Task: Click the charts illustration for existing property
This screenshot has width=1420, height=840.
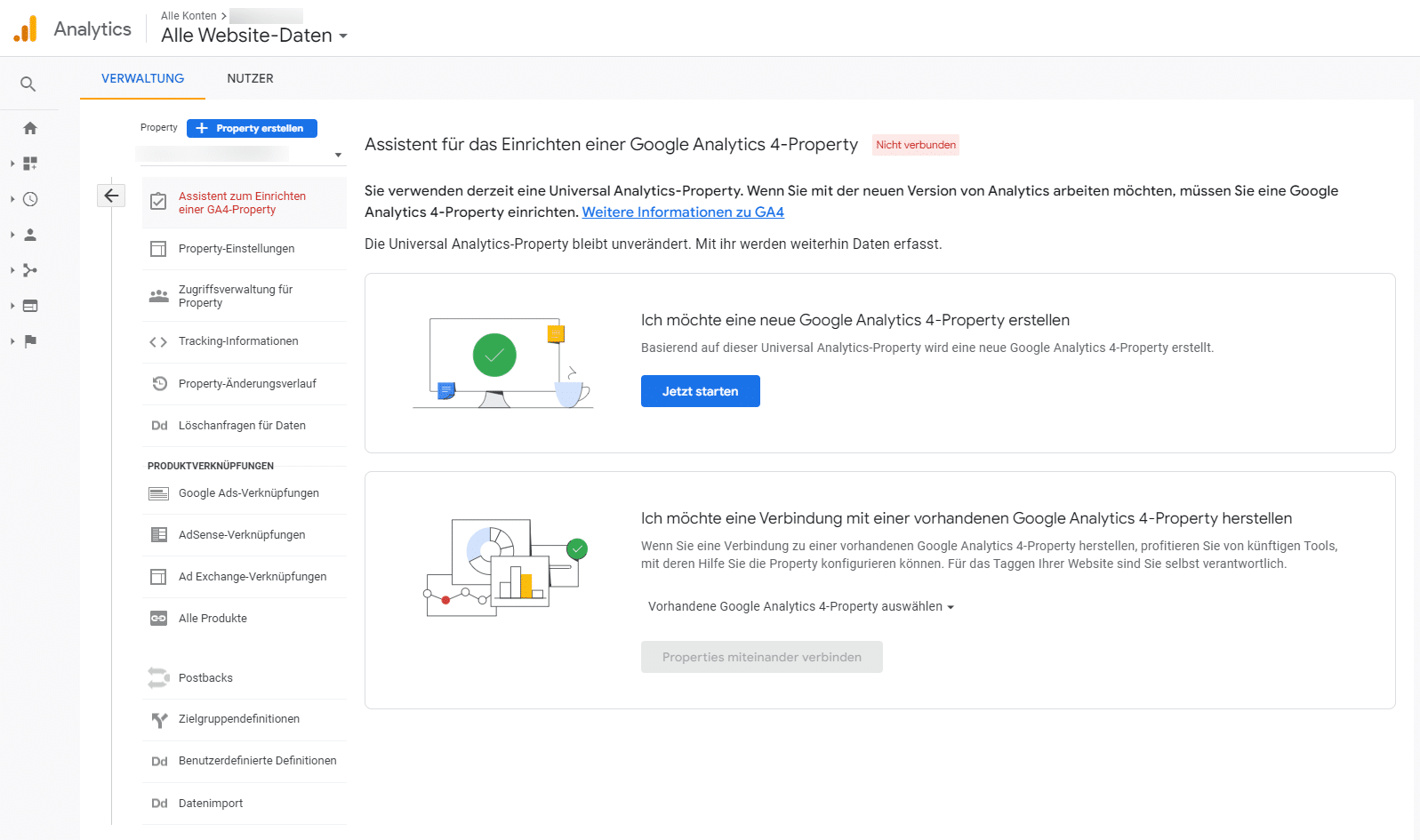Action: tap(504, 567)
